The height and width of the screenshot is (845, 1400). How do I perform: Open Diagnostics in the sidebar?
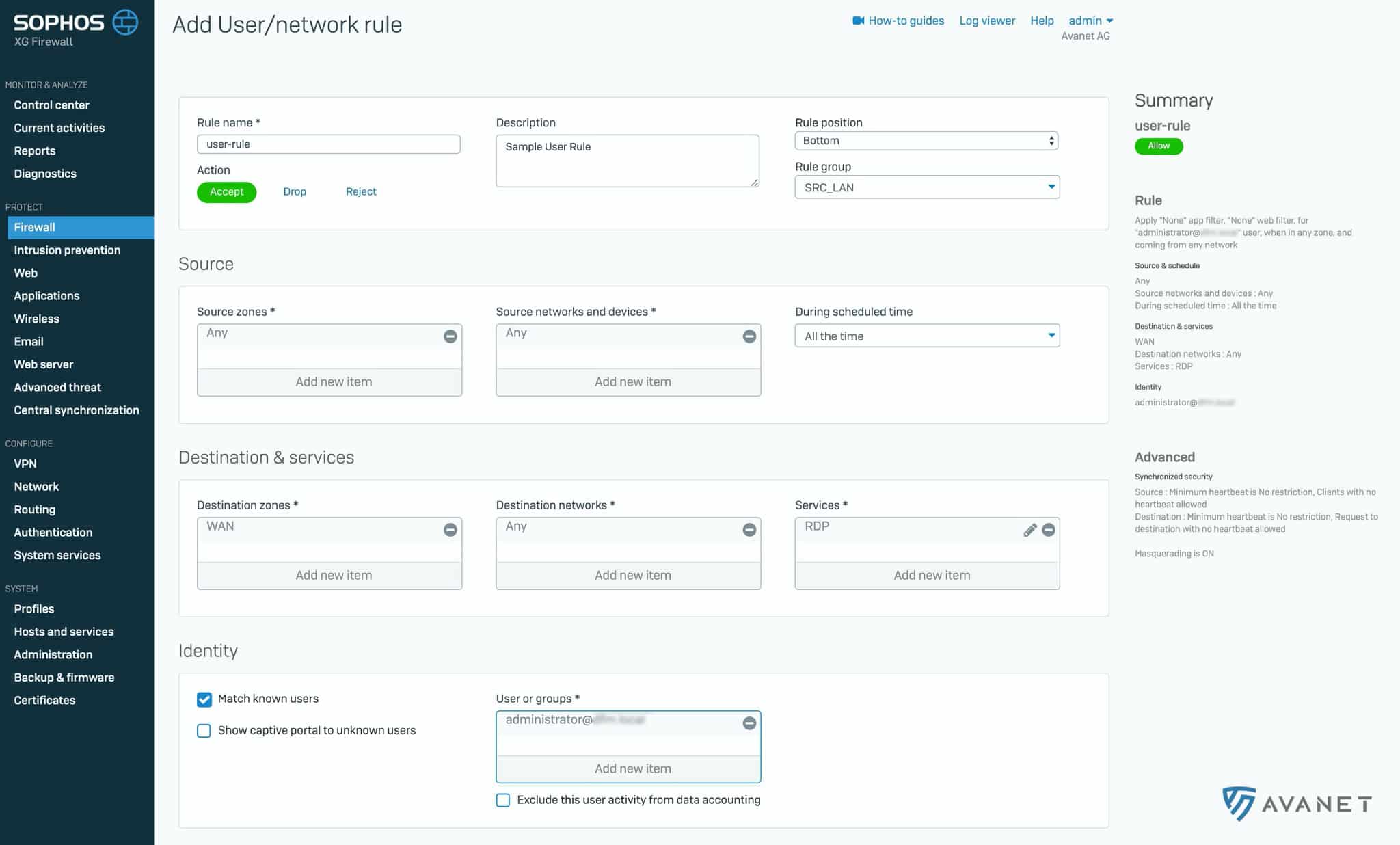tap(45, 174)
